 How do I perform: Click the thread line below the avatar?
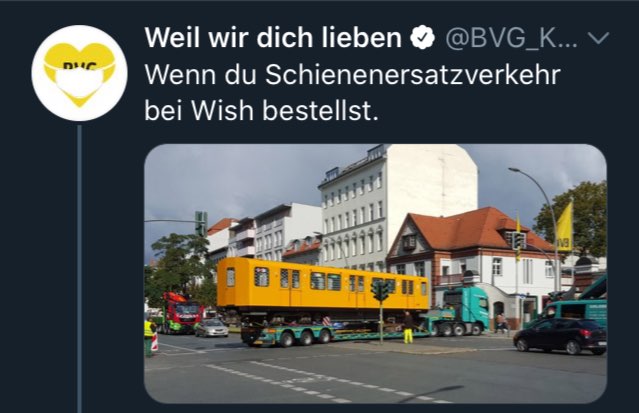click(x=79, y=269)
